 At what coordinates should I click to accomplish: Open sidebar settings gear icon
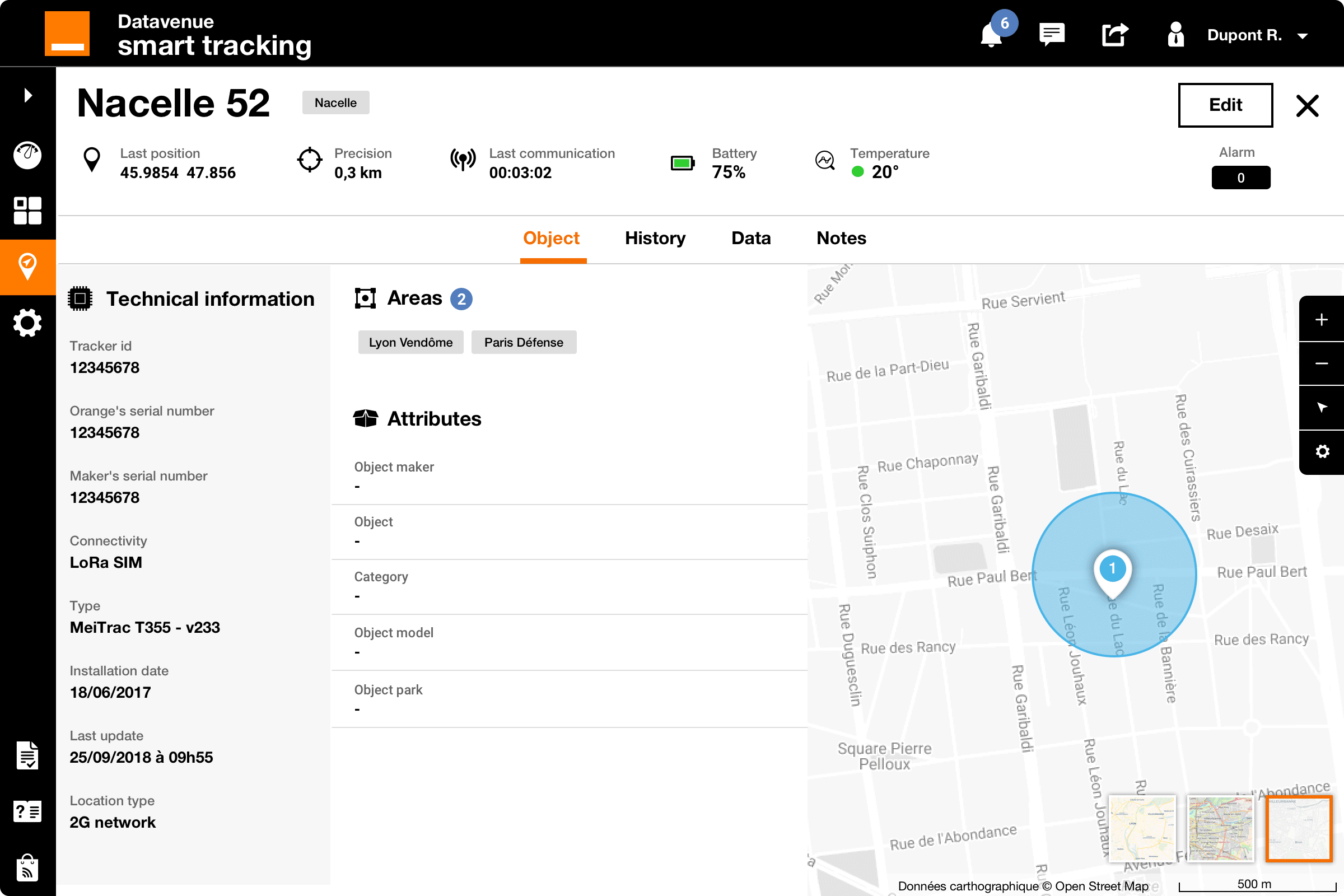[x=27, y=323]
